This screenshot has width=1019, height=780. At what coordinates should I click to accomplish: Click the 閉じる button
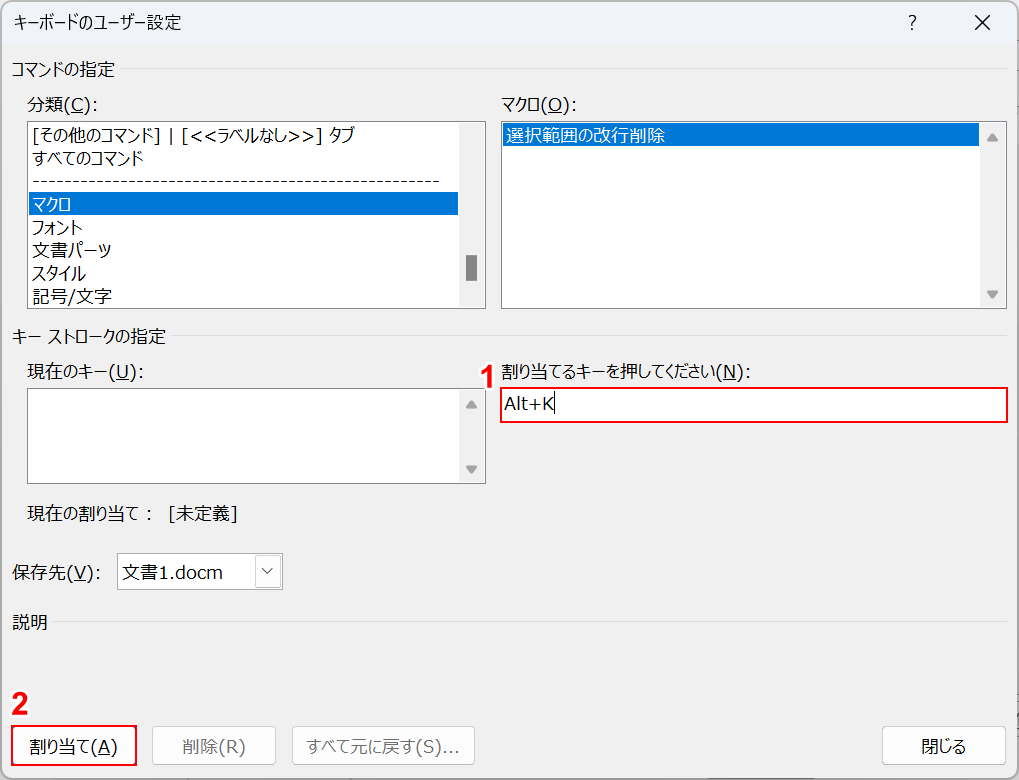[x=943, y=746]
